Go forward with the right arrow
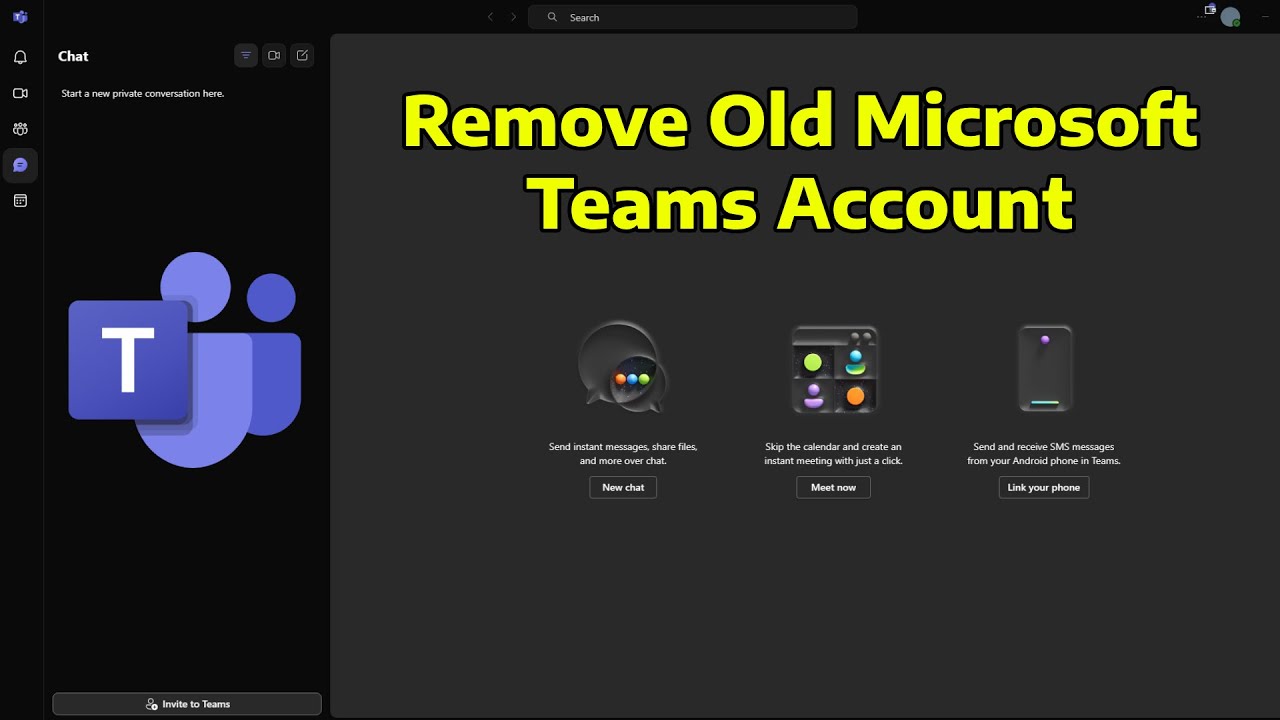This screenshot has width=1280, height=720. pos(514,17)
